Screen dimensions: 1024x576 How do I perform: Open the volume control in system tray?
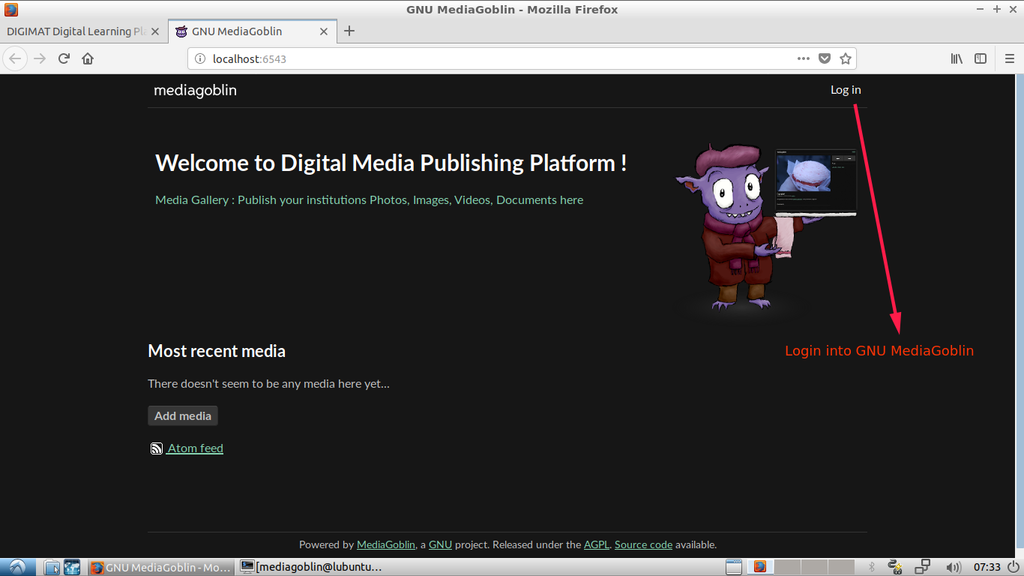(953, 567)
